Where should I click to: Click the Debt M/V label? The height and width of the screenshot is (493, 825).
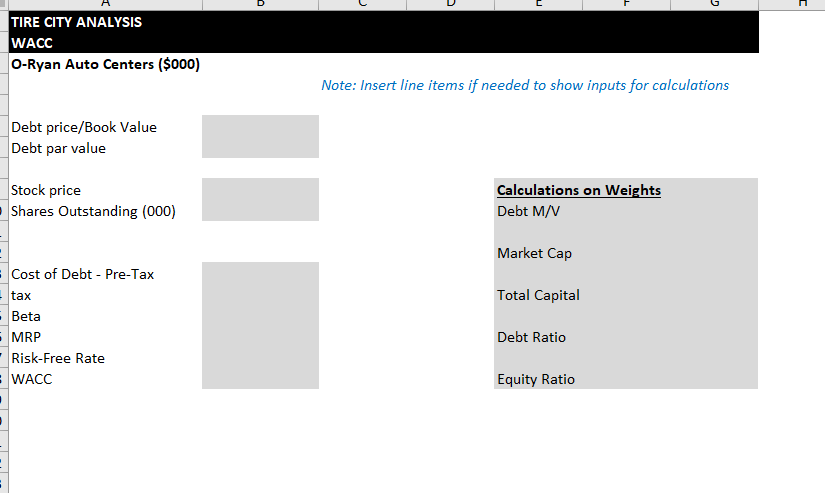(528, 212)
